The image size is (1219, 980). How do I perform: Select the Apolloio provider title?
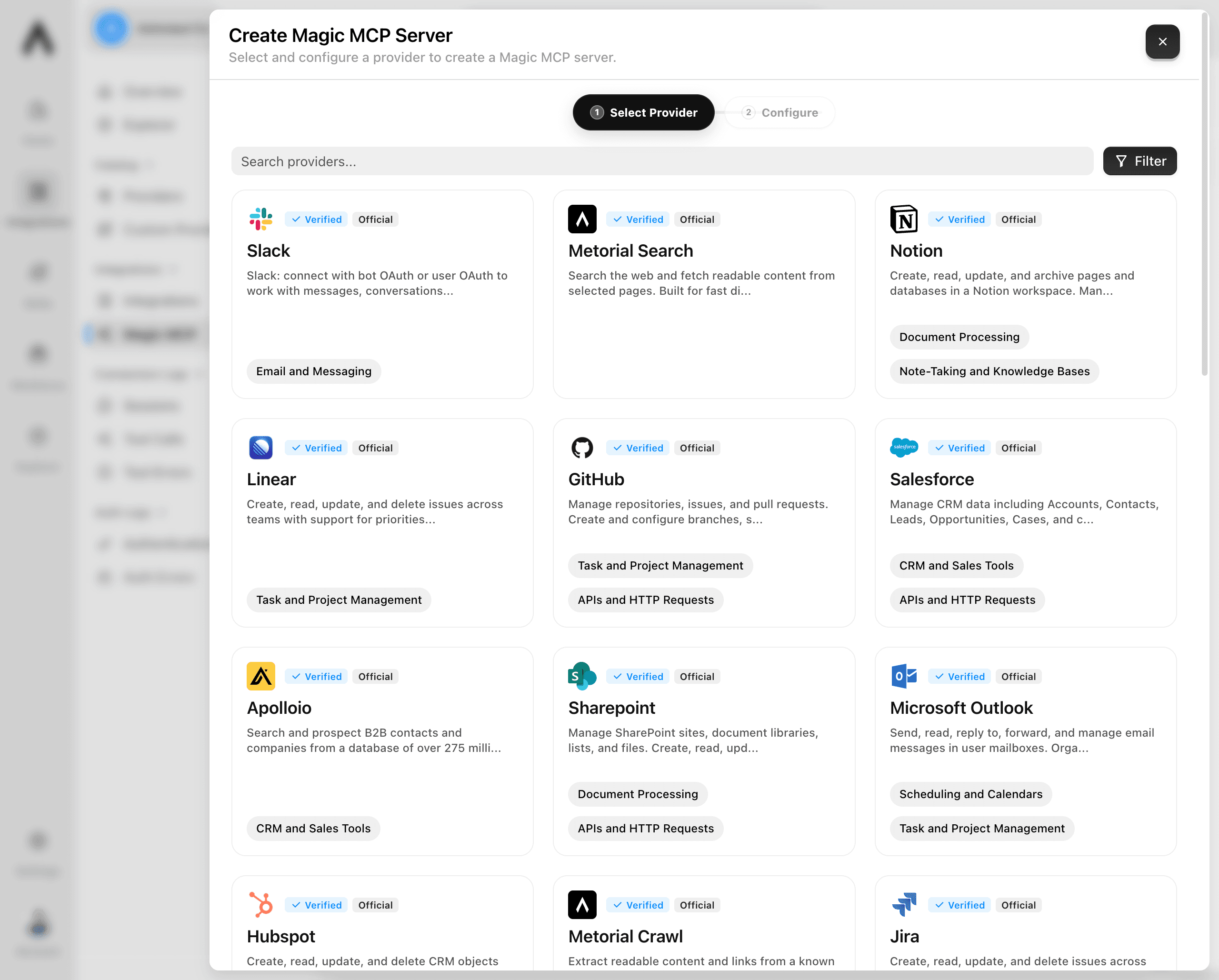pos(279,708)
